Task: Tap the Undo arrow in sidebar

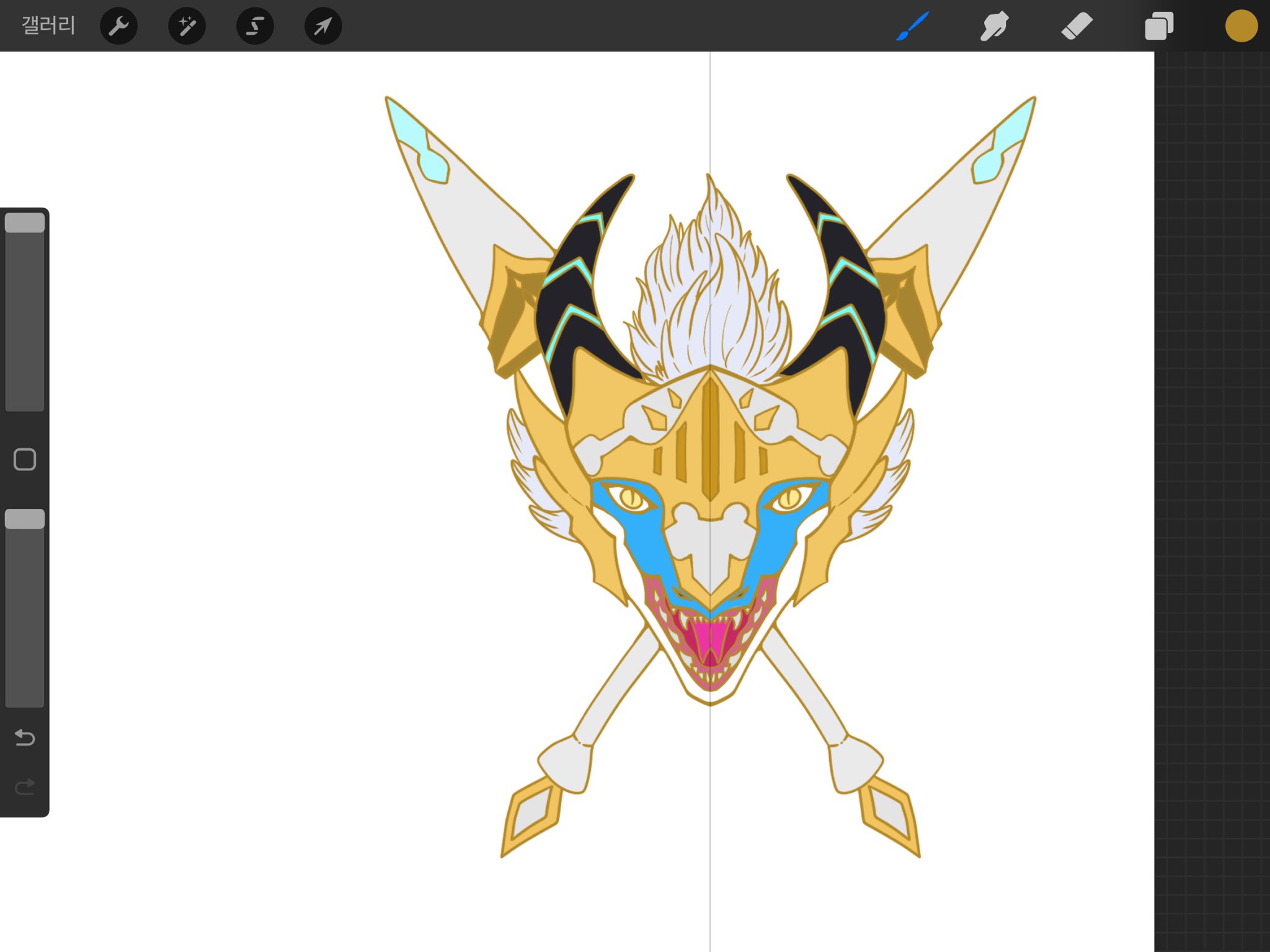Action: click(x=25, y=737)
